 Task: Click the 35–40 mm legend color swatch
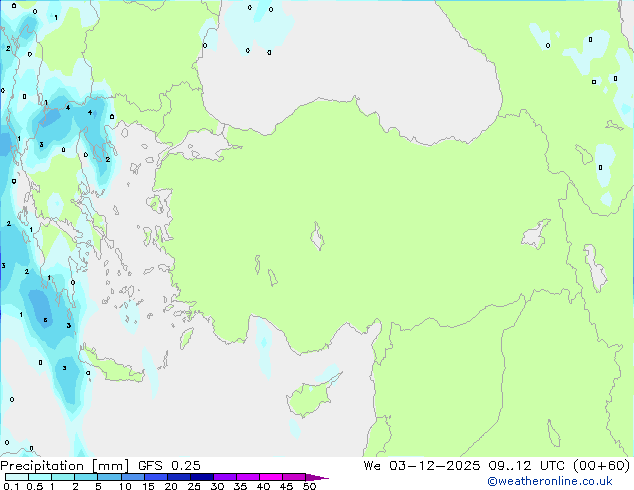click(247, 477)
